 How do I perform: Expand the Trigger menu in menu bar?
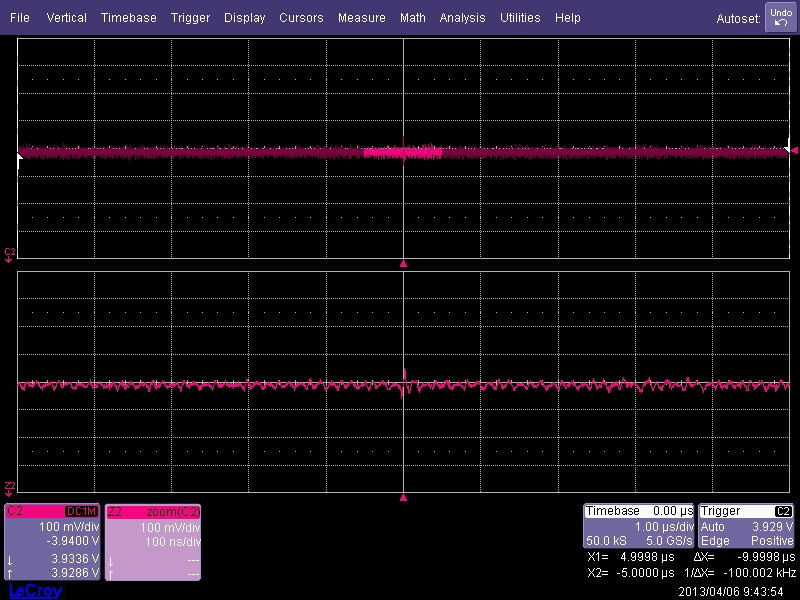tap(190, 18)
